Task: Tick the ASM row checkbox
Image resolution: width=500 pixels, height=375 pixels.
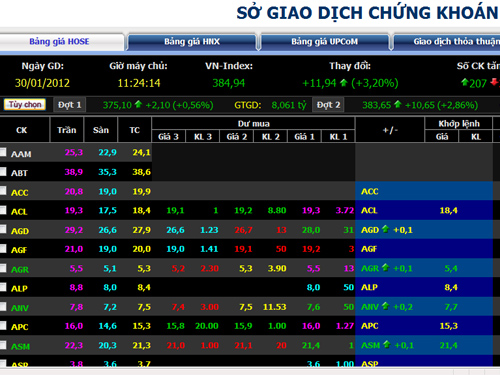Action: [3, 345]
